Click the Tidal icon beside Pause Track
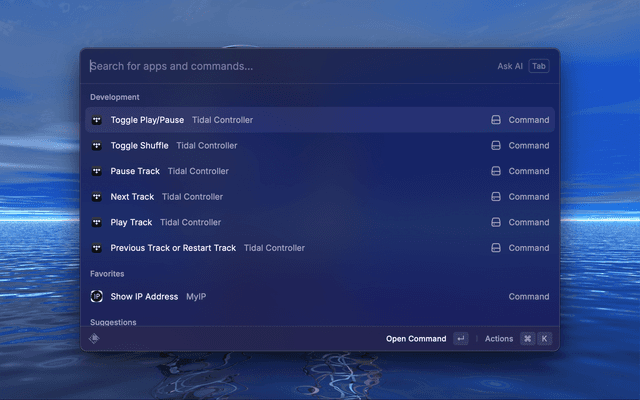This screenshot has height=400, width=640. point(97,171)
